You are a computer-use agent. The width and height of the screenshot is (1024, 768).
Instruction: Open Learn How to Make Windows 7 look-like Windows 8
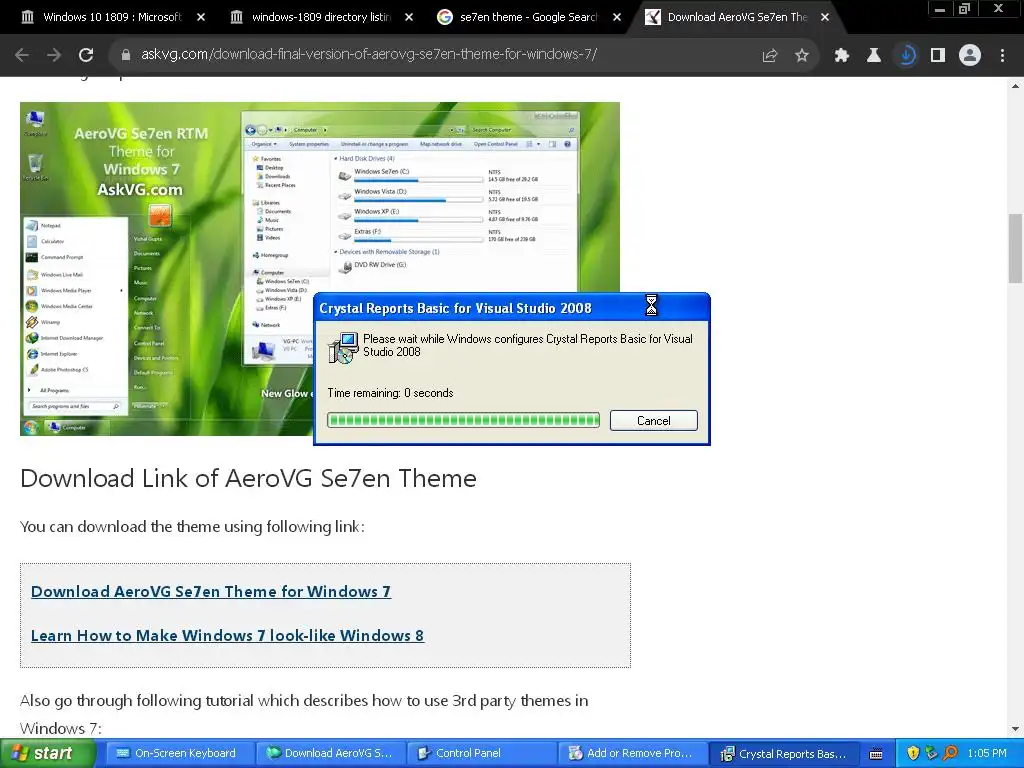pyautogui.click(x=227, y=635)
